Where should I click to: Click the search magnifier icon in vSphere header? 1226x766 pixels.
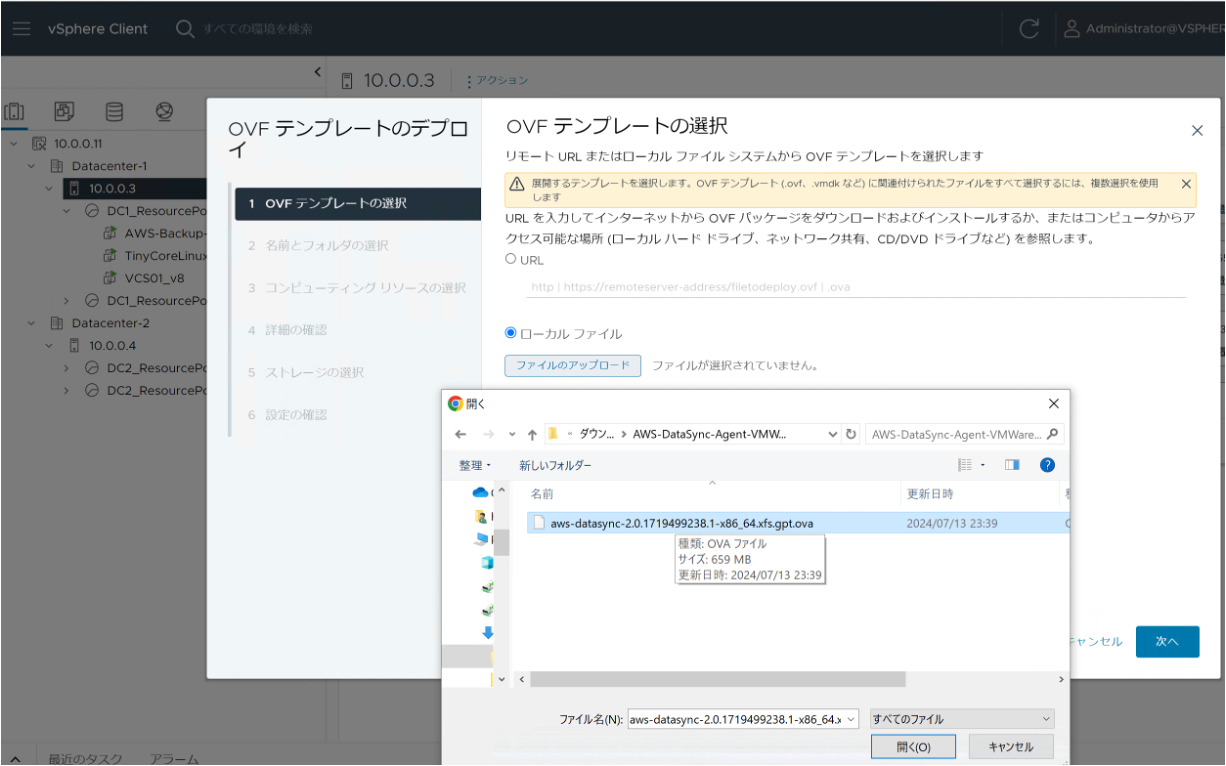(x=185, y=29)
